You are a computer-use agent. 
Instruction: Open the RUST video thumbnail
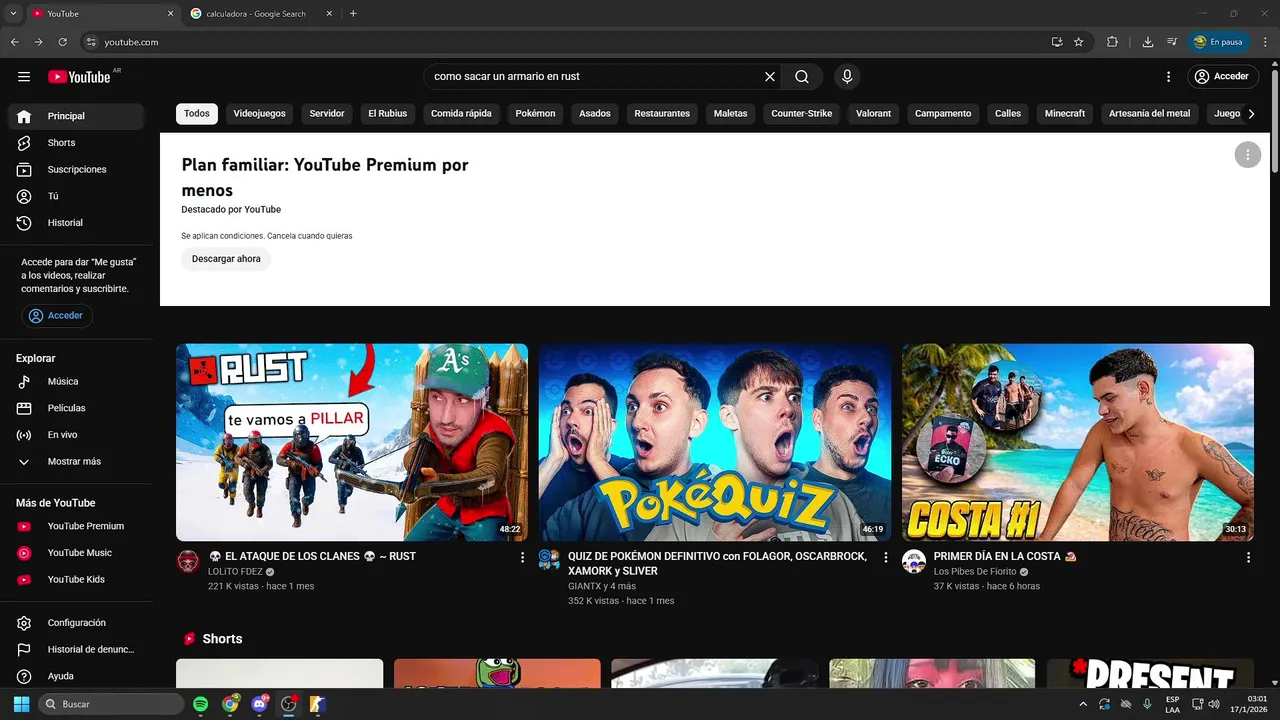click(352, 442)
